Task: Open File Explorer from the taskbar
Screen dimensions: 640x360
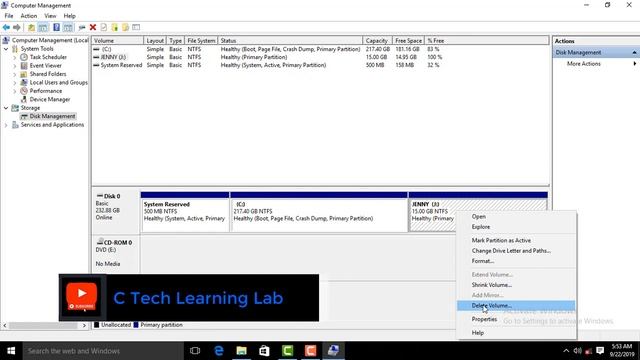Action: 242,351
